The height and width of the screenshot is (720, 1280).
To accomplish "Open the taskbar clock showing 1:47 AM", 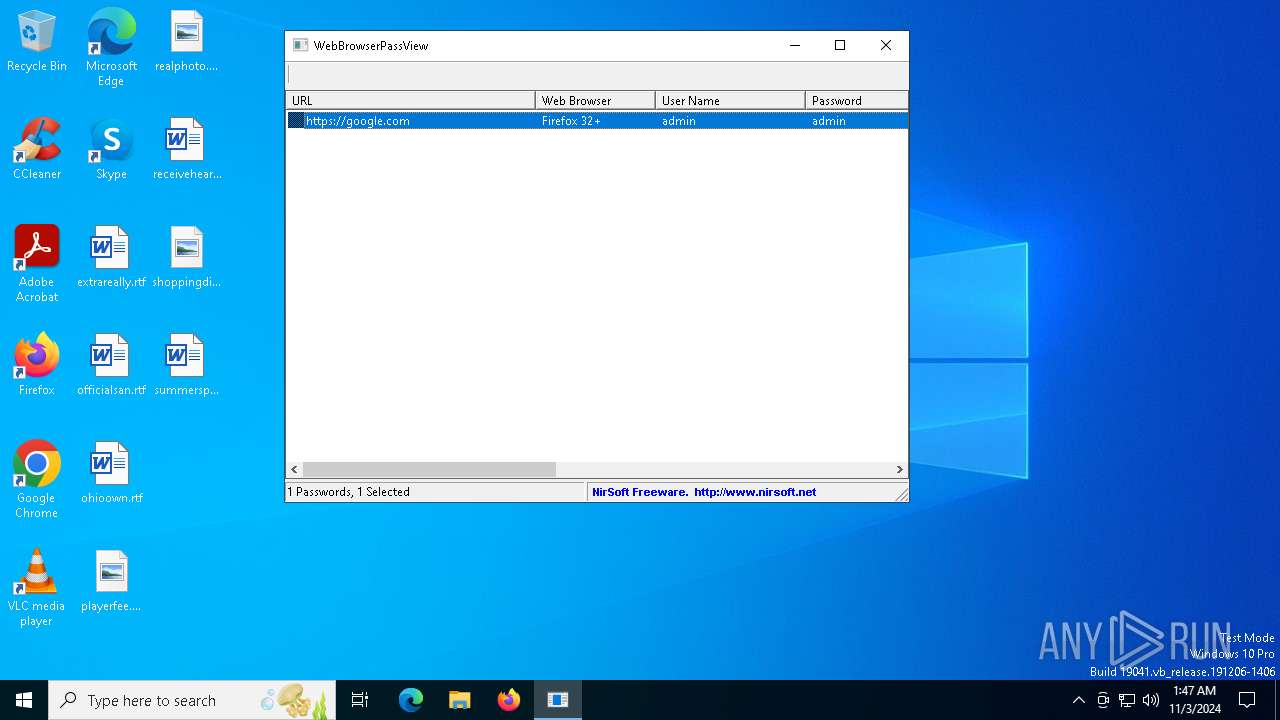I will [x=1195, y=700].
